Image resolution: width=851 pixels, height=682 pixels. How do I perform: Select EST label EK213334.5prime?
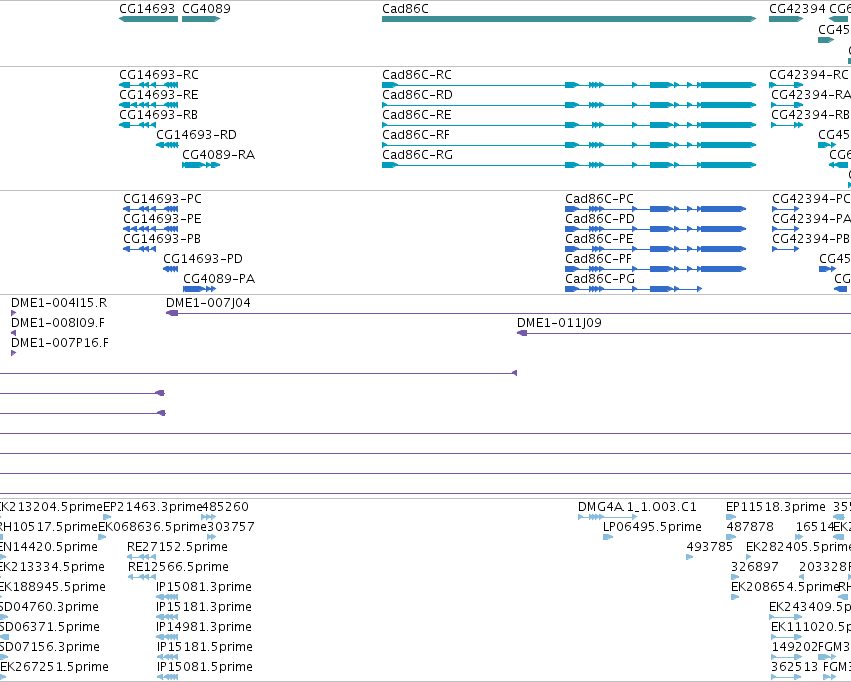coord(52,568)
